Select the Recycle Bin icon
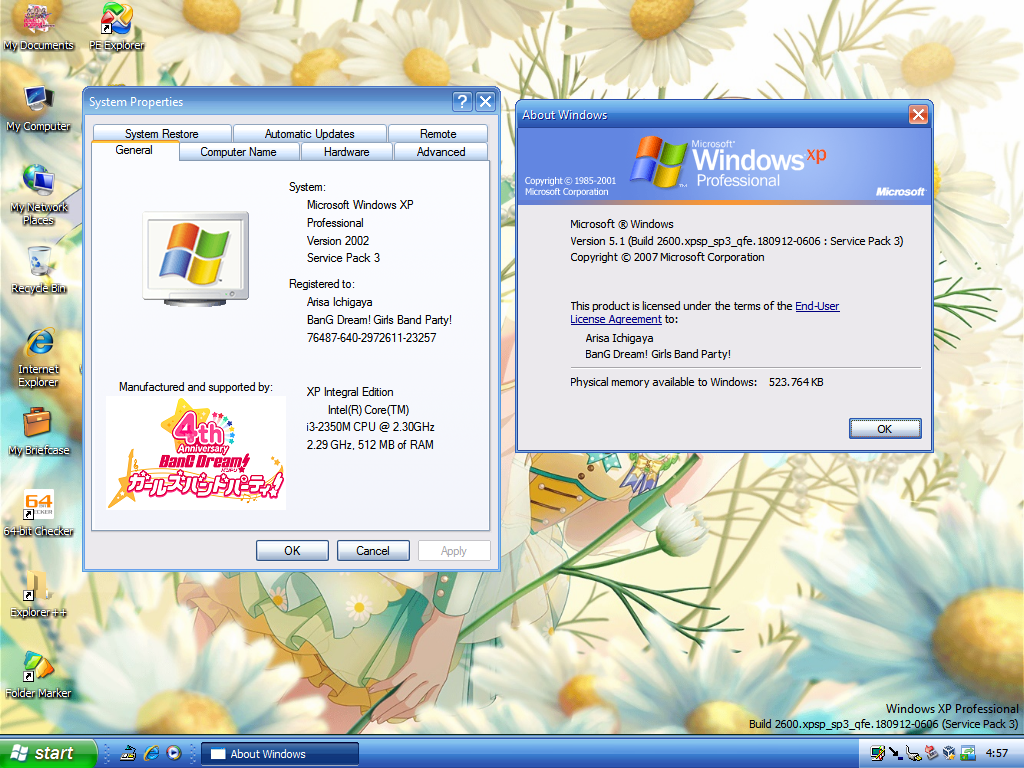Image resolution: width=1024 pixels, height=768 pixels. 38,270
